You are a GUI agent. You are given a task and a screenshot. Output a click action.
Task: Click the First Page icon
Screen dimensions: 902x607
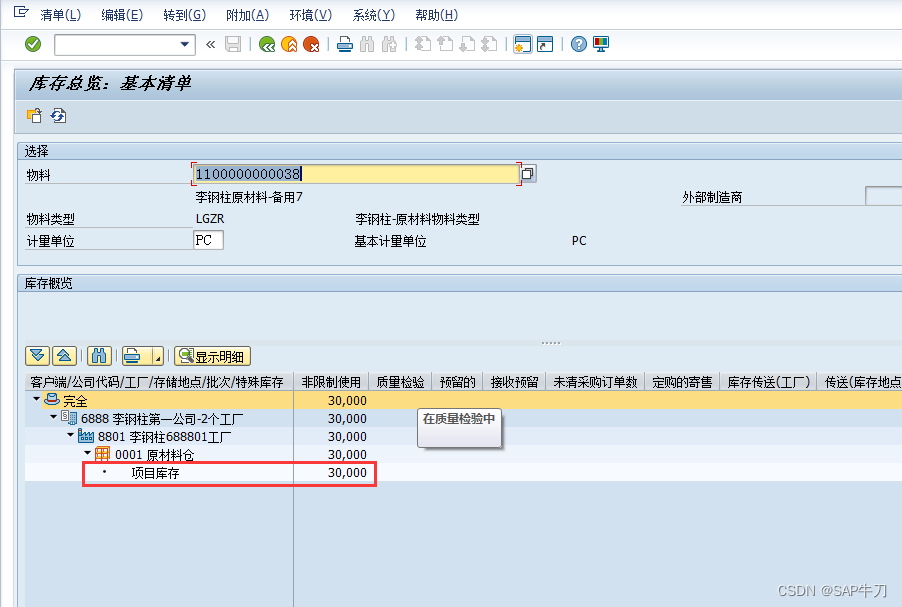(x=423, y=44)
